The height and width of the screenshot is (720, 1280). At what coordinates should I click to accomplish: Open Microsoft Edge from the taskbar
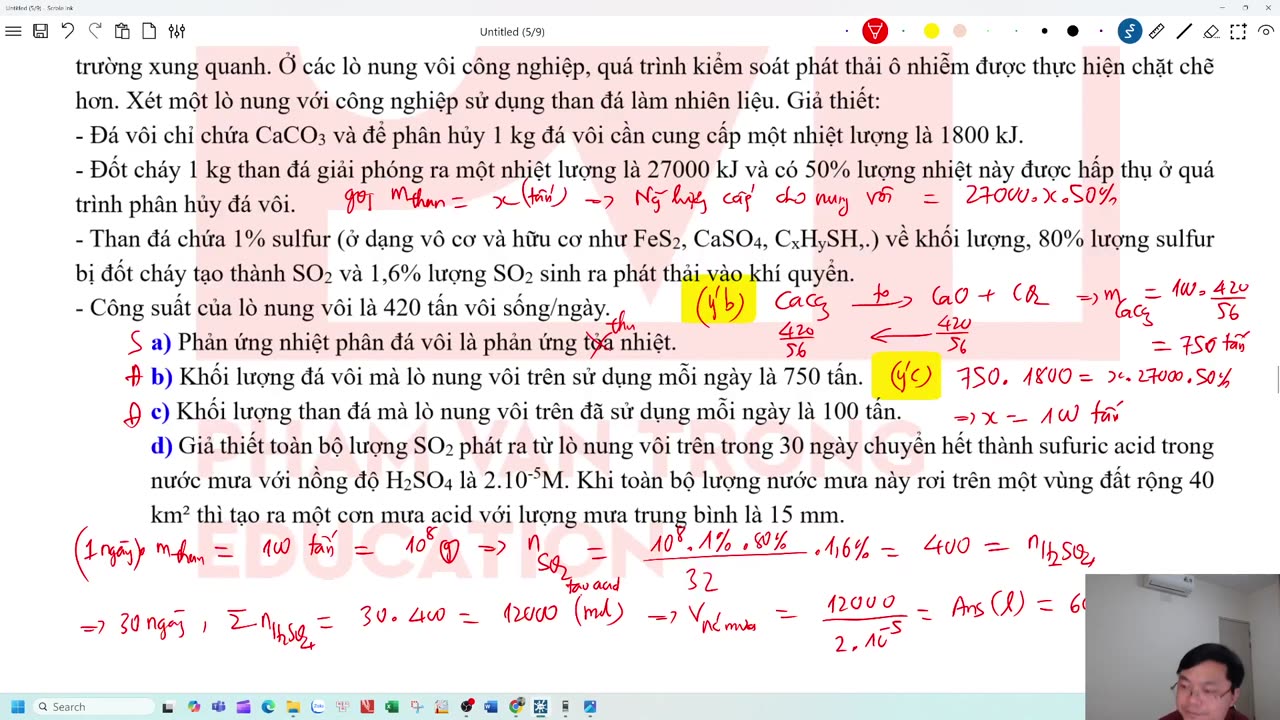pos(268,707)
